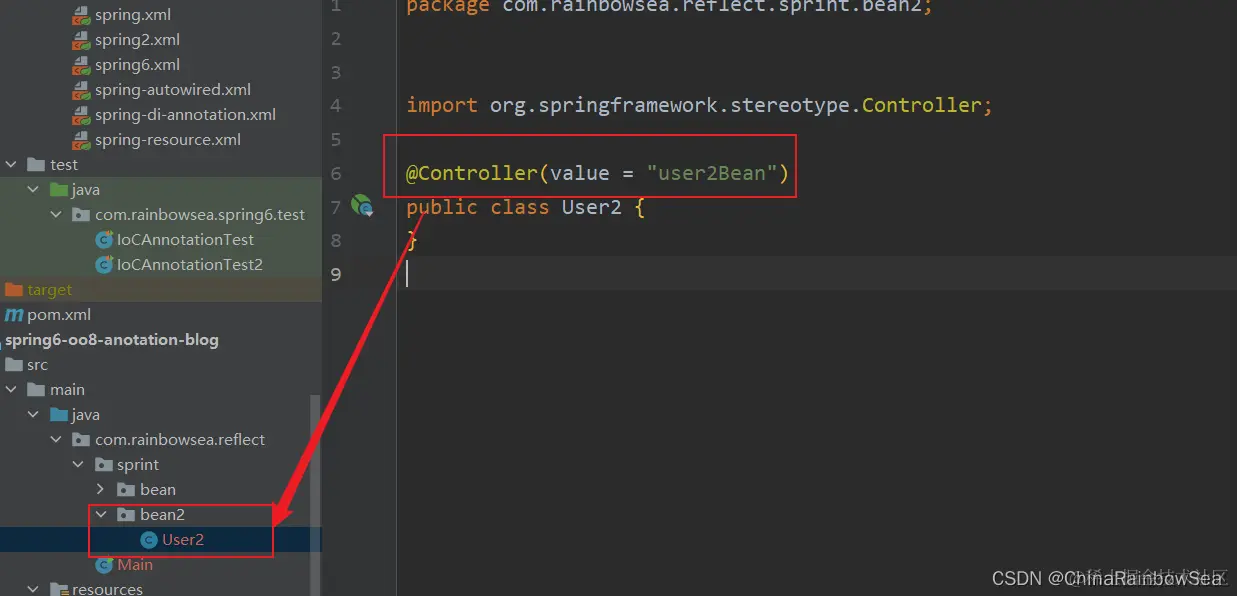Select IoCAnnotationTest2 file label
The image size is (1237, 596).
pyautogui.click(x=190, y=265)
